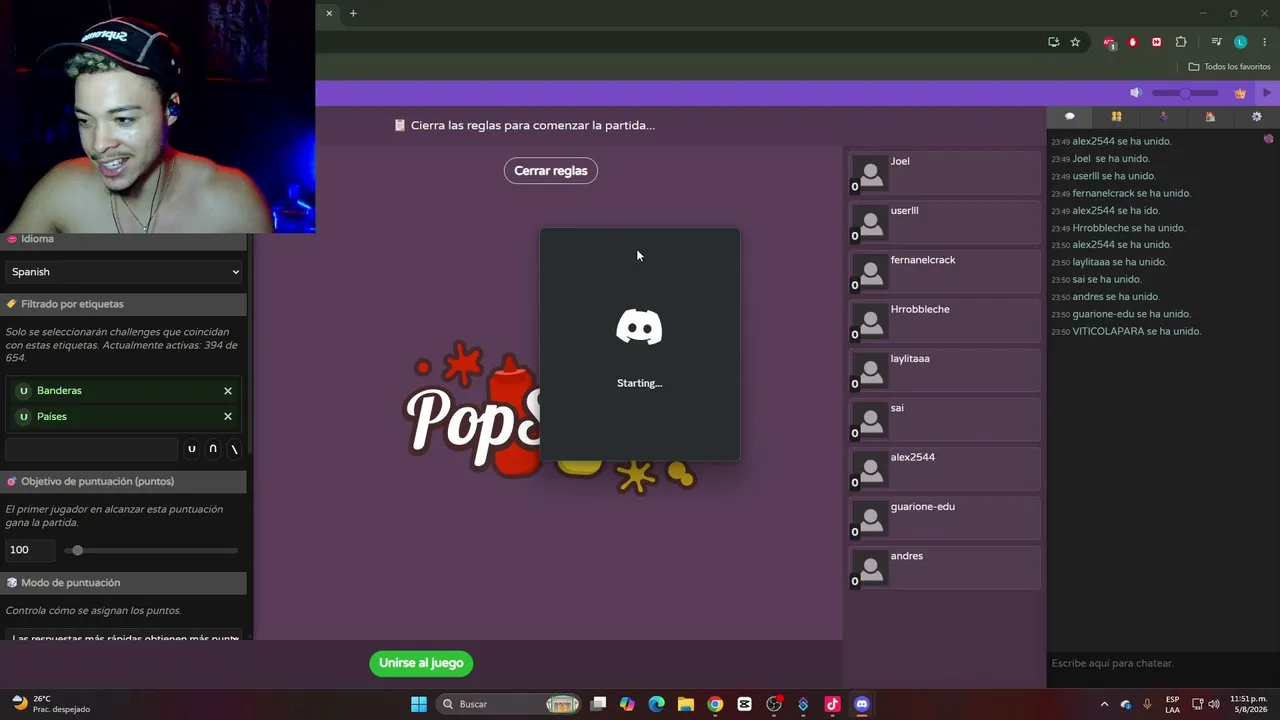The width and height of the screenshot is (1280, 720).
Task: Select the intersection operator button
Action: click(x=213, y=450)
